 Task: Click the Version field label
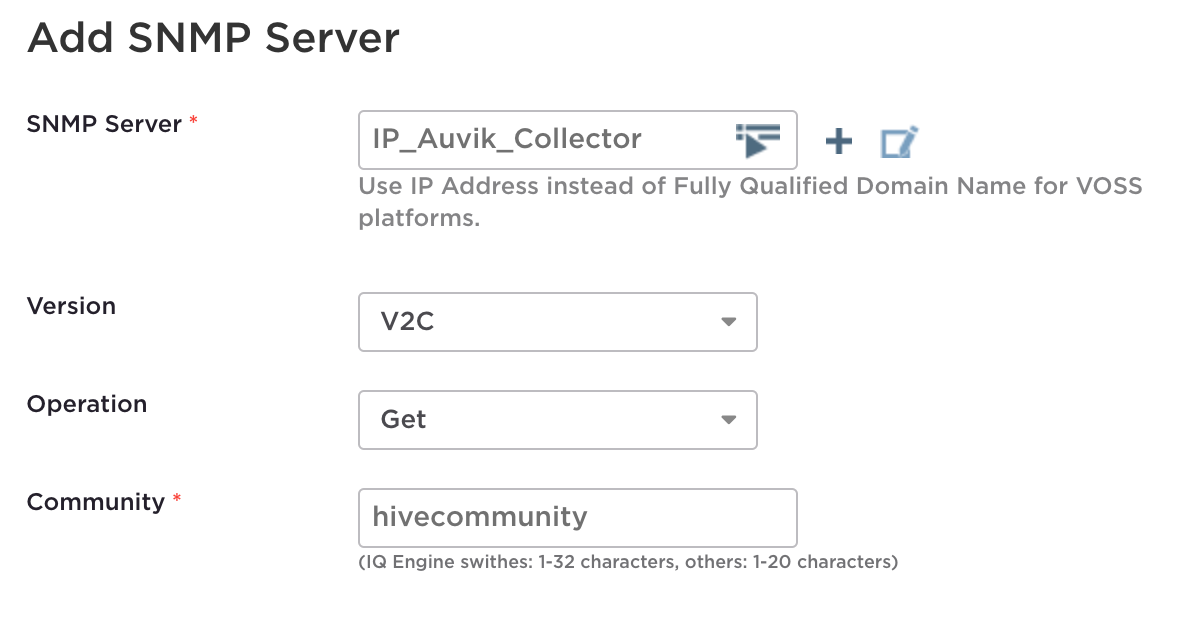pos(71,306)
